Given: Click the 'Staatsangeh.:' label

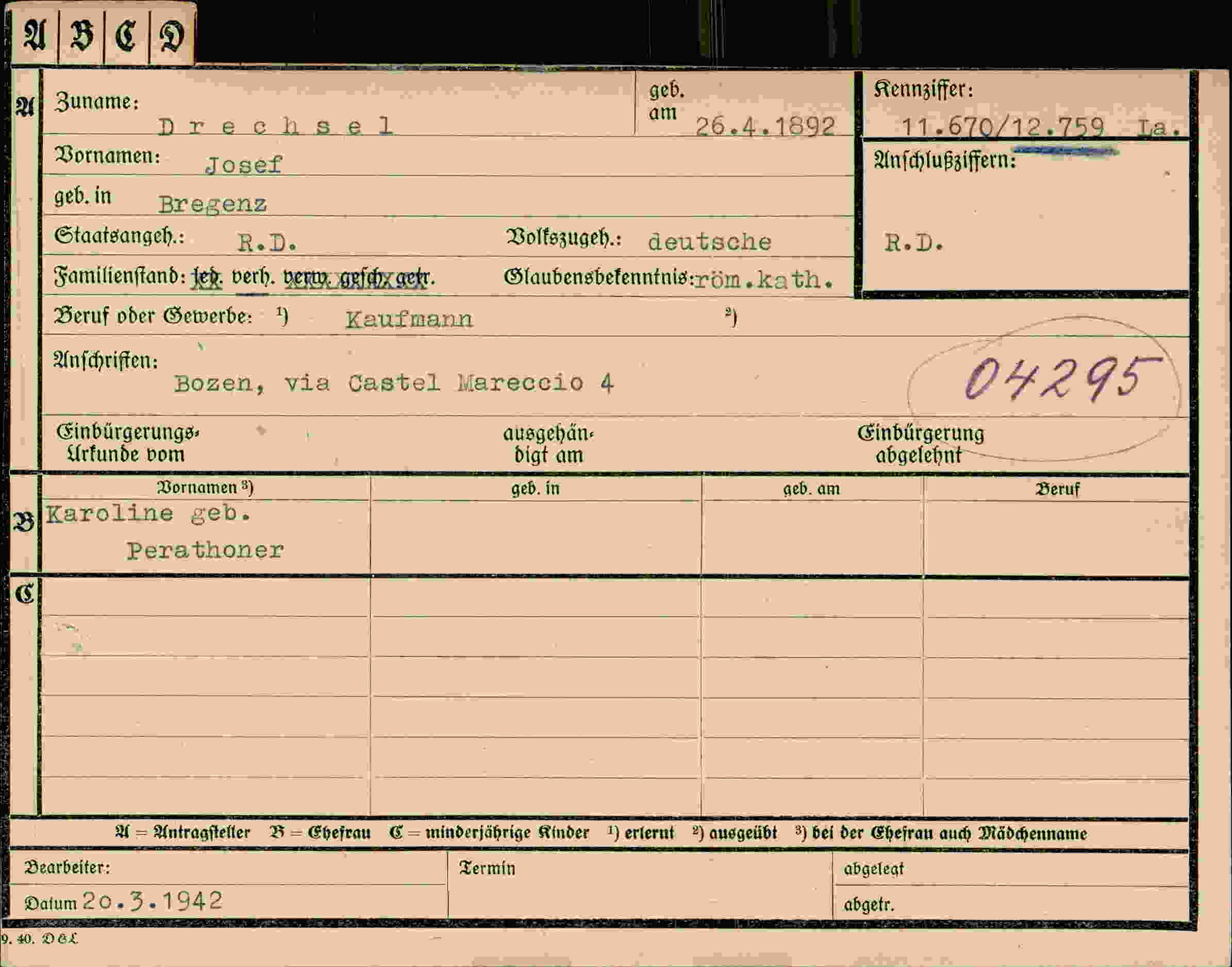Looking at the screenshot, I should 119,236.
